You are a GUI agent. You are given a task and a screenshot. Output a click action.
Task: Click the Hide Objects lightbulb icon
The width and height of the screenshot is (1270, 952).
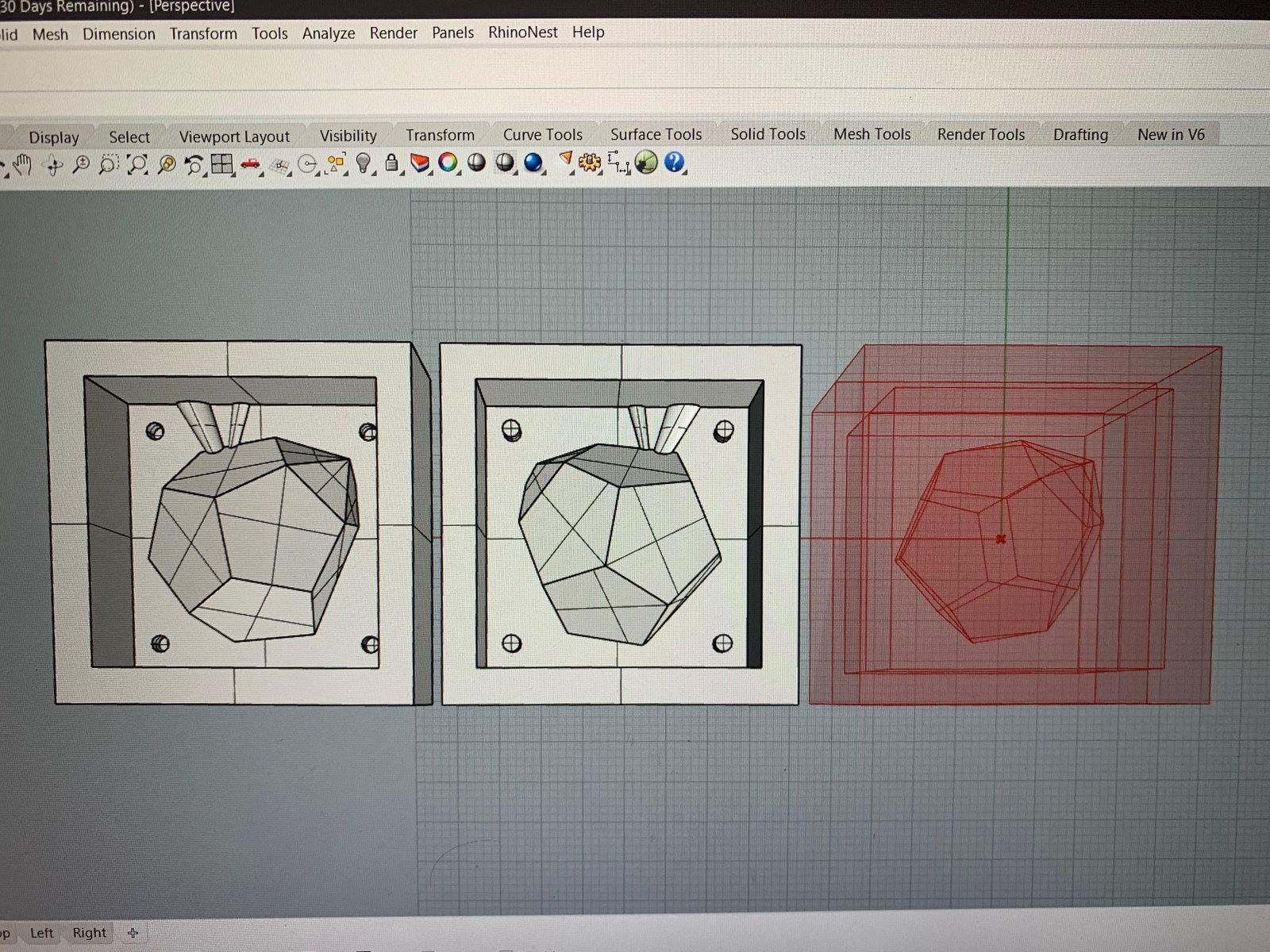click(x=364, y=163)
